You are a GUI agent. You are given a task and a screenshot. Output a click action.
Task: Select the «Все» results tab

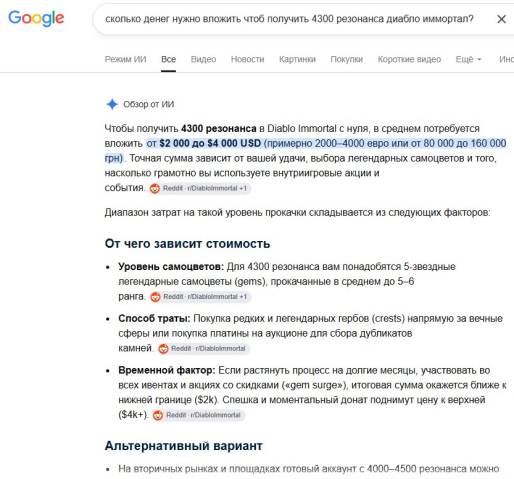pos(168,59)
